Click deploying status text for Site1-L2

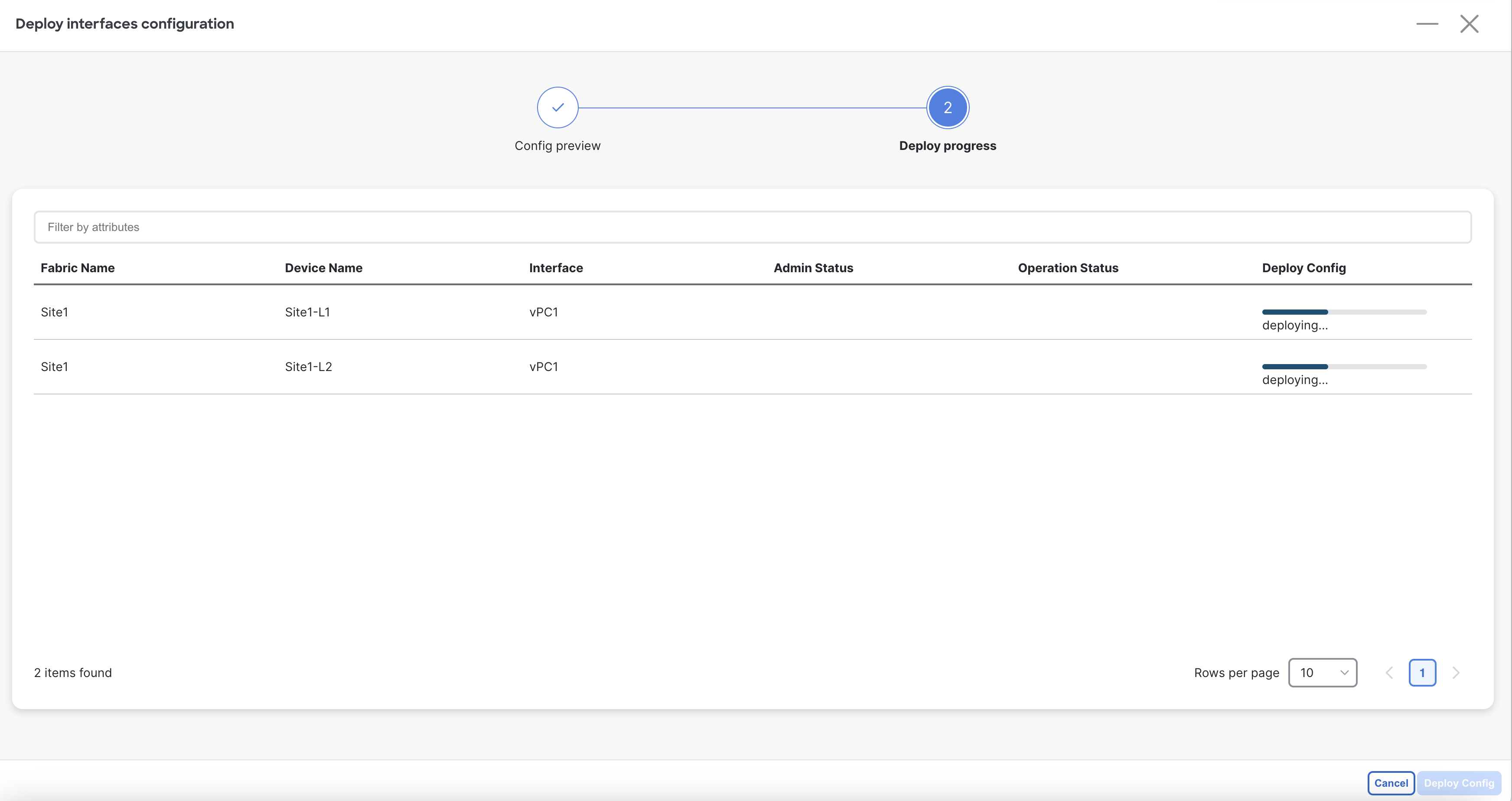pyautogui.click(x=1295, y=380)
